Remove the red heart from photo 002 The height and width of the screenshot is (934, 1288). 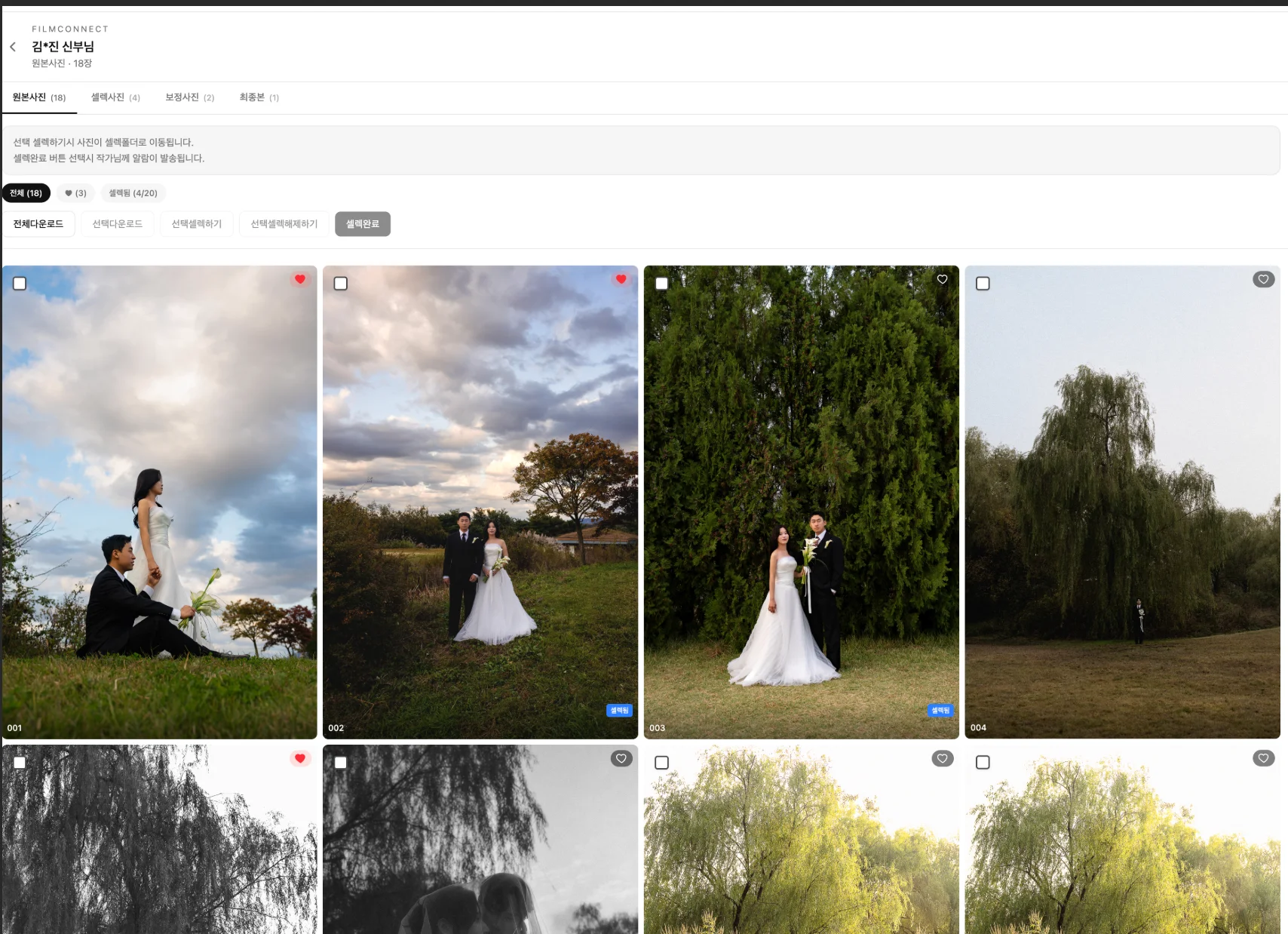point(621,279)
